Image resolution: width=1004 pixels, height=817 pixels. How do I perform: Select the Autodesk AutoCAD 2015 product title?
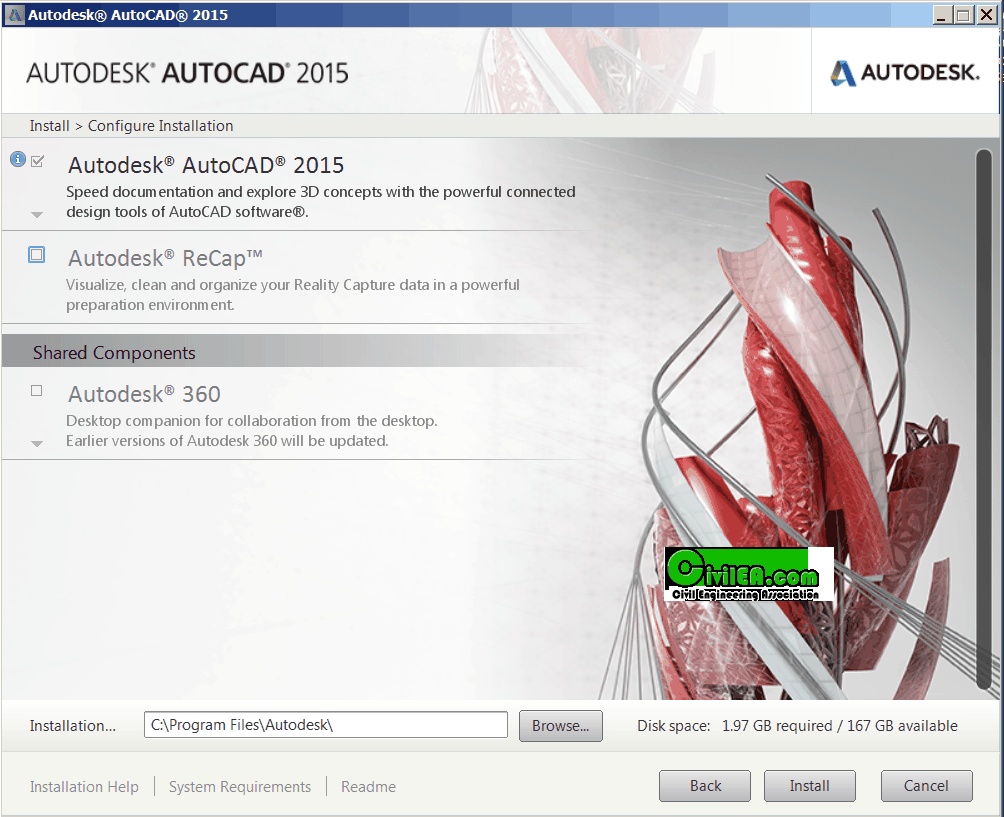pyautogui.click(x=206, y=165)
